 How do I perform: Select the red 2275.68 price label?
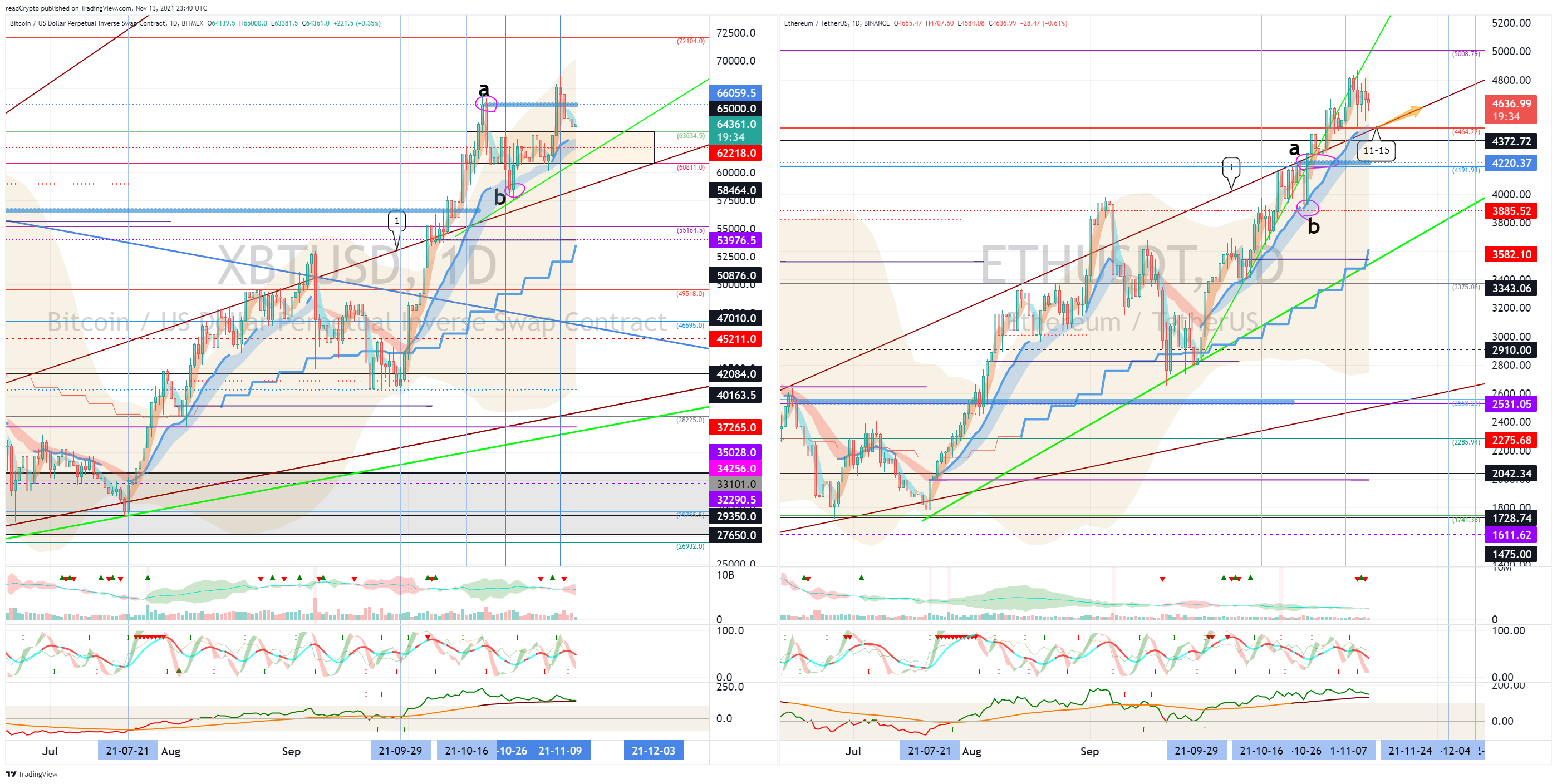(x=1510, y=440)
